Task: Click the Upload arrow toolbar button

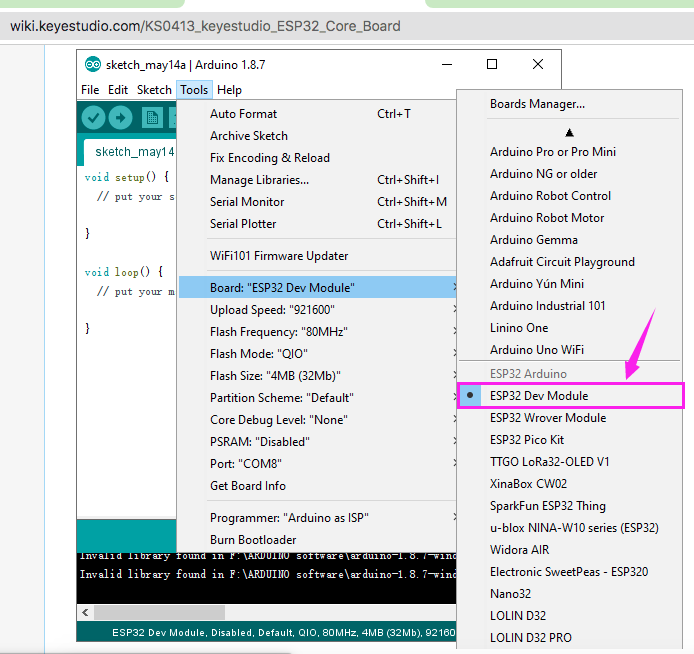Action: coord(120,118)
